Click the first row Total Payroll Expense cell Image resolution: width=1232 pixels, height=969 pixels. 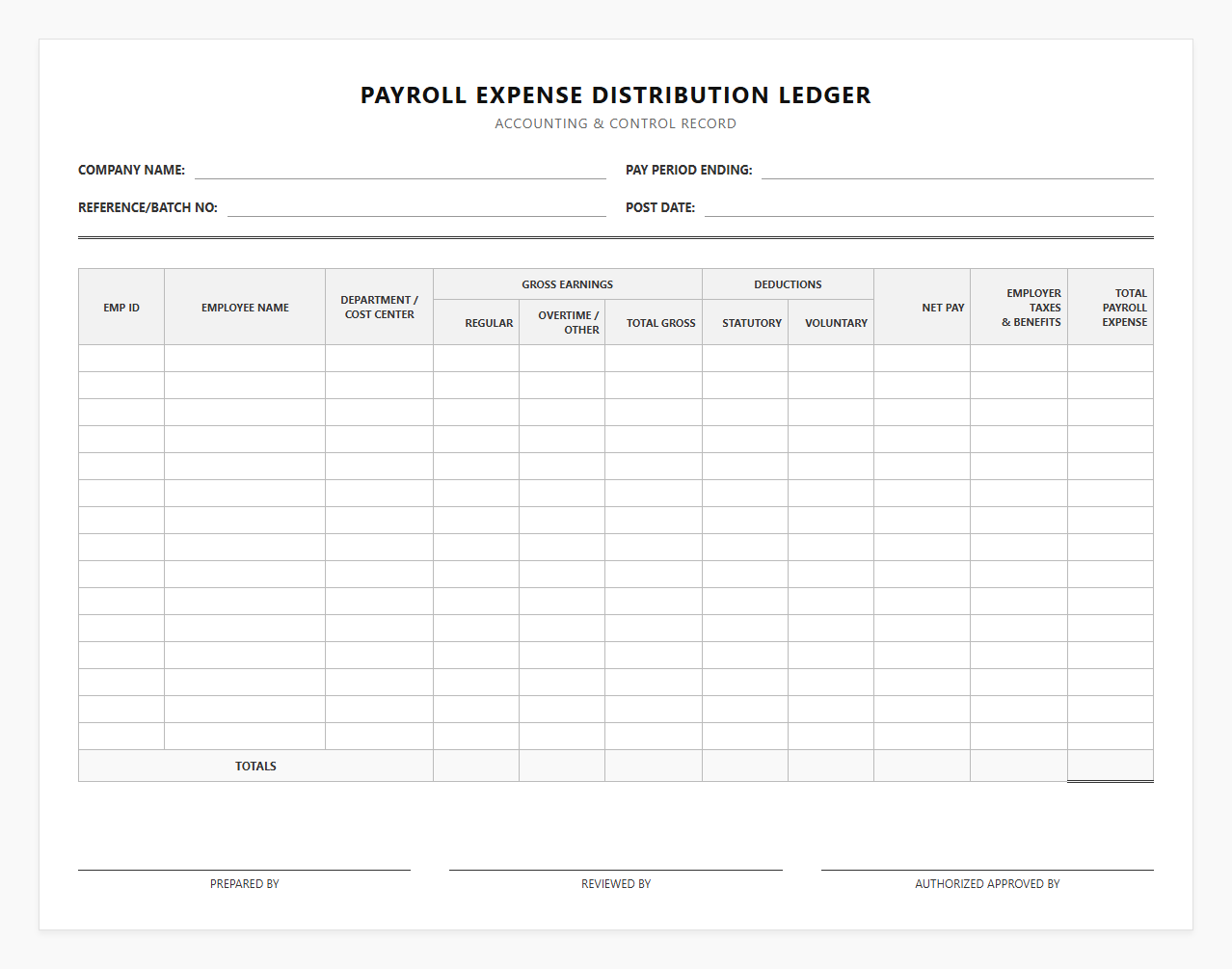point(1111,359)
